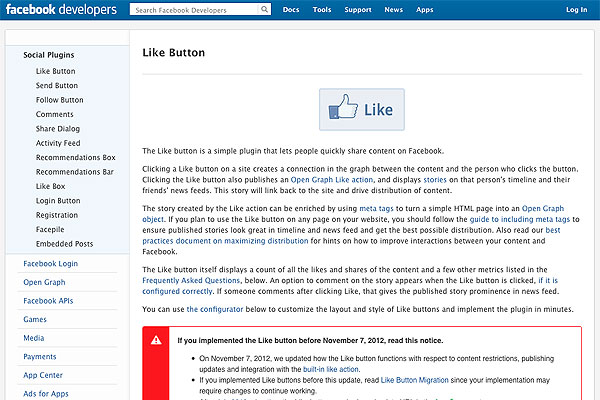
Task: Go to App Center section
Action: pyautogui.click(x=43, y=376)
